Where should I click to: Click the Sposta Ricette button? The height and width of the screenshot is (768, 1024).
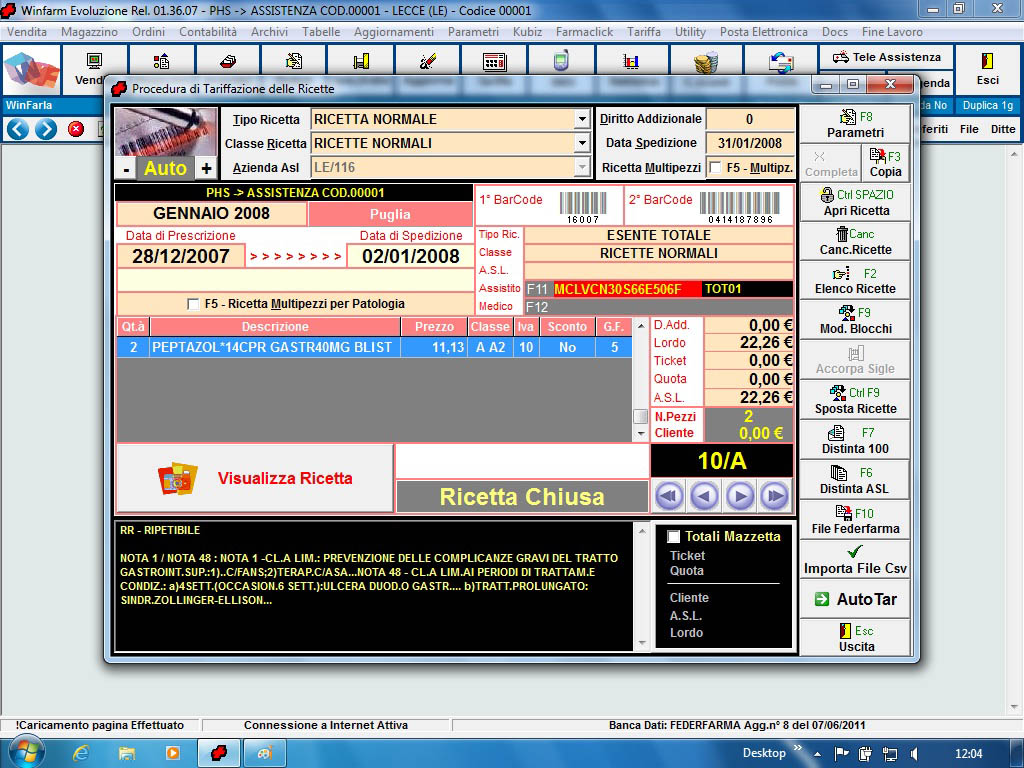pos(855,401)
